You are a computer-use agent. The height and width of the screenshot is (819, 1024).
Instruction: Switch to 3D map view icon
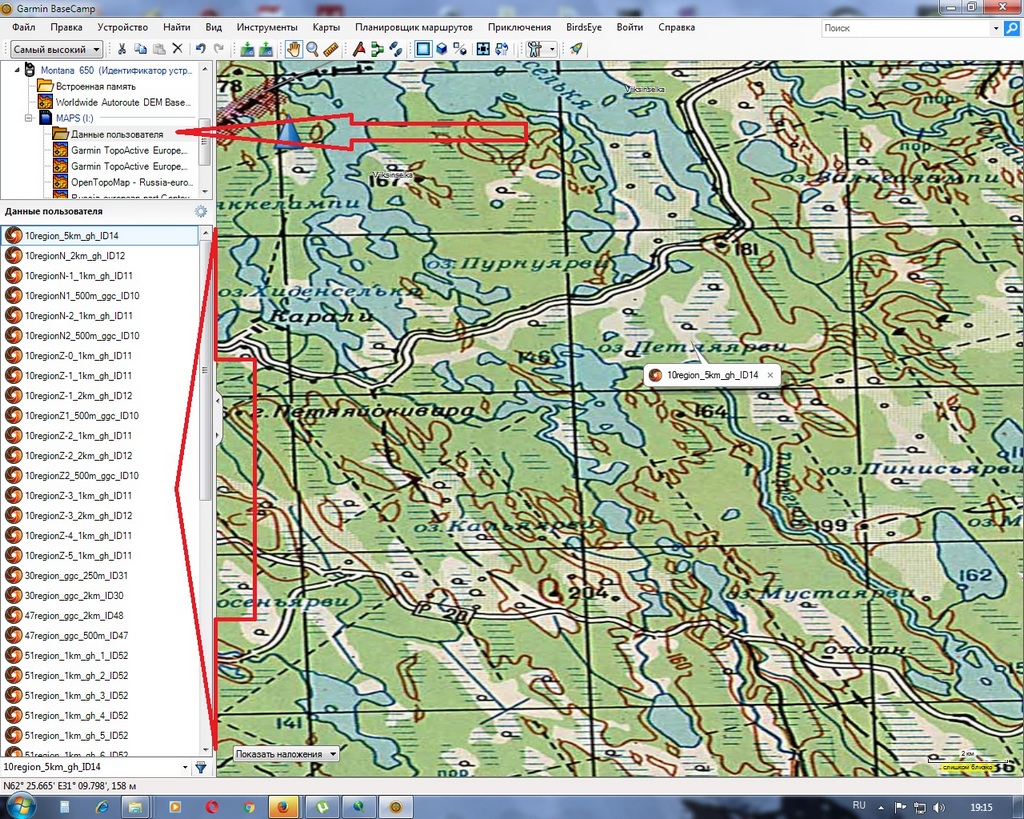(x=441, y=49)
